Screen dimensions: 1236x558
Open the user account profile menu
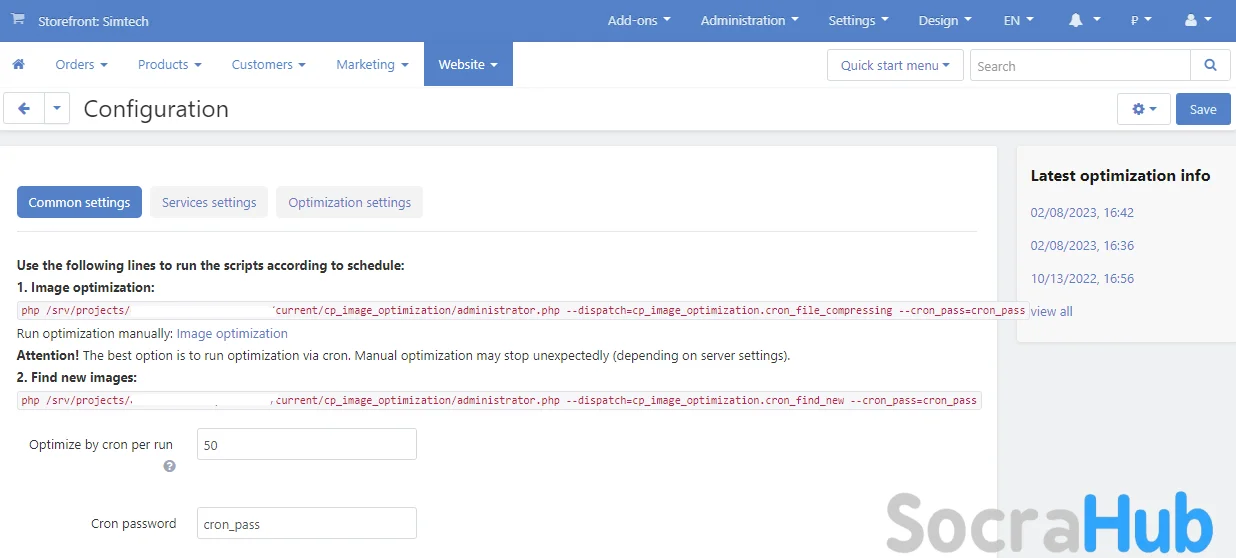[1197, 20]
